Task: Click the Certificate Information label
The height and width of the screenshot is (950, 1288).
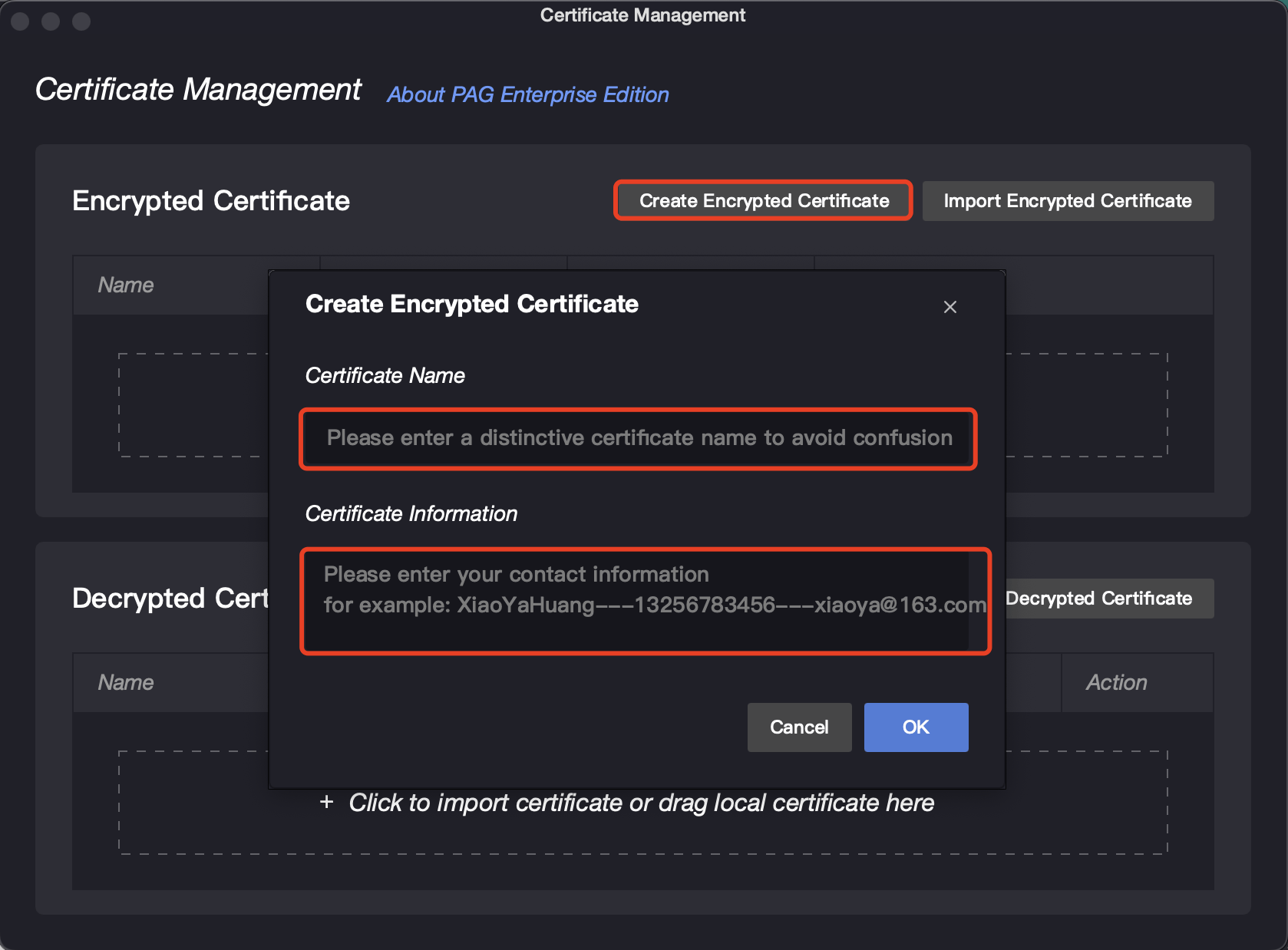Action: 411,513
